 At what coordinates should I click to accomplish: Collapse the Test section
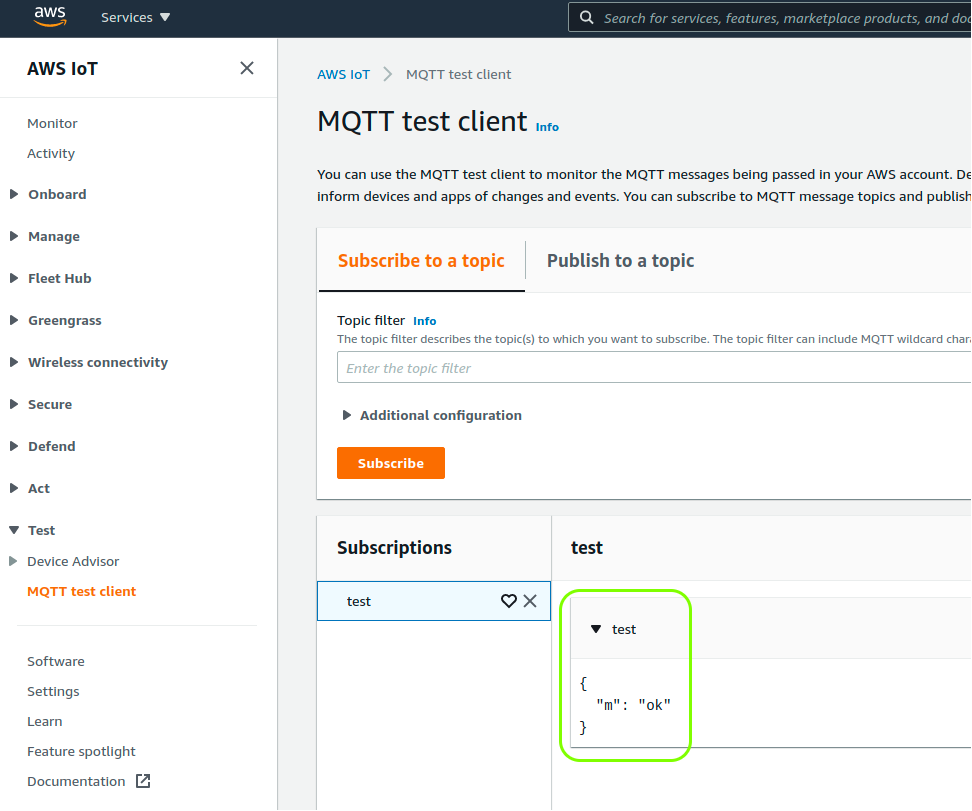(14, 530)
